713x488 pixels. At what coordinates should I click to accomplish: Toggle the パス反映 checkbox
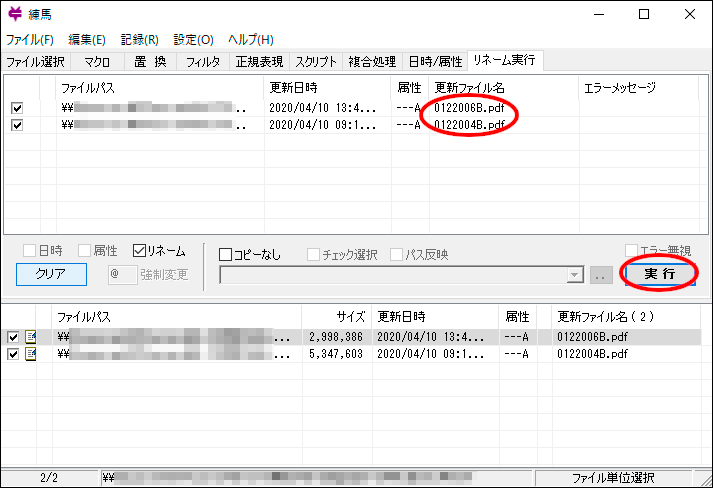tap(397, 255)
